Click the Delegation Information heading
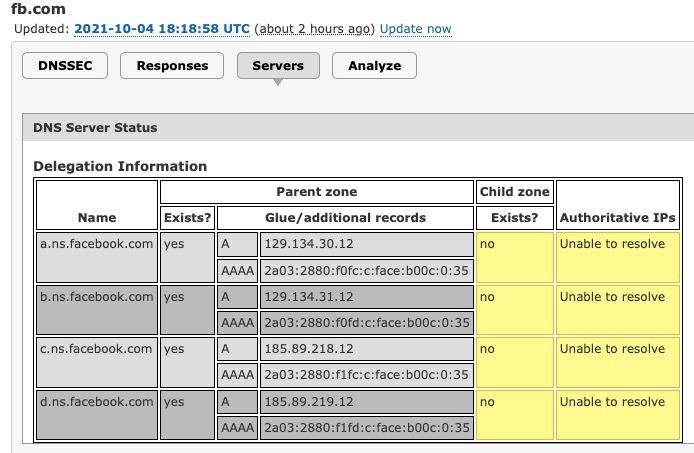The image size is (694, 453). click(120, 166)
